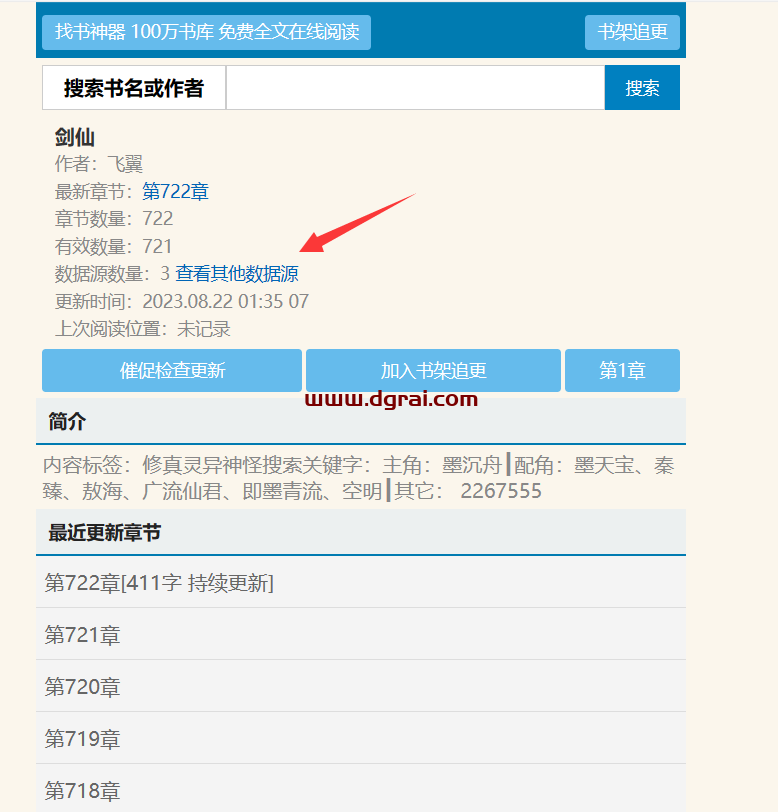Open chapter row 第718章
Screen dimensions: 778x812
coord(361,789)
